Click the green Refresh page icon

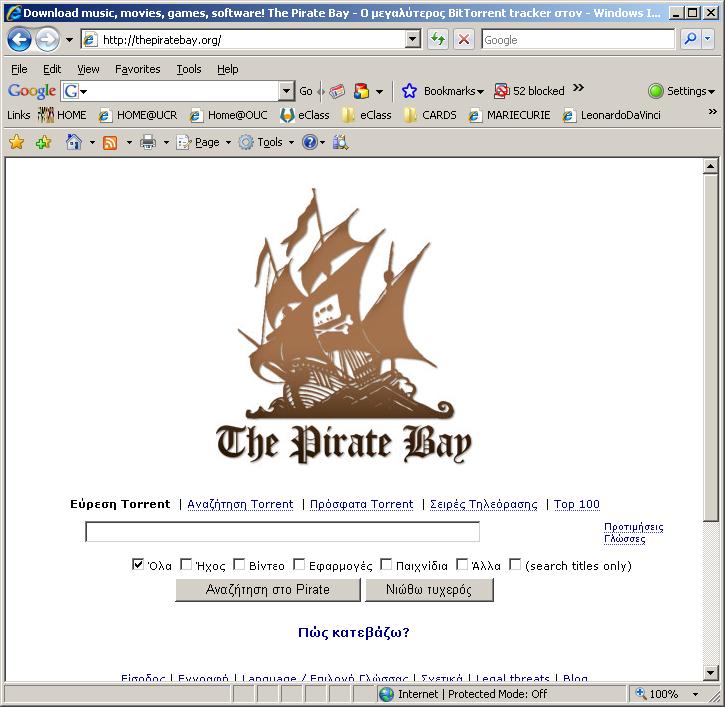click(437, 39)
